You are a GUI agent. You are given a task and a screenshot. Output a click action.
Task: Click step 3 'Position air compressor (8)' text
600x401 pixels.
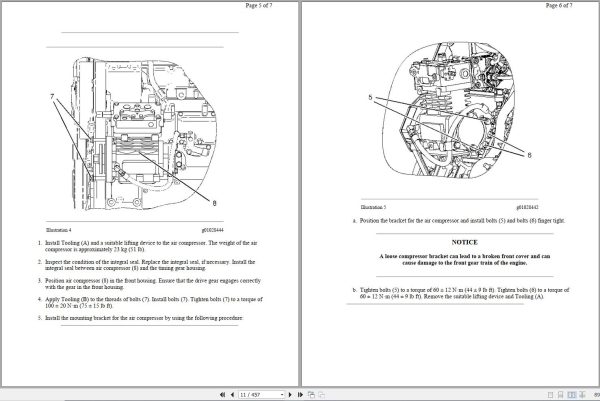click(x=153, y=284)
